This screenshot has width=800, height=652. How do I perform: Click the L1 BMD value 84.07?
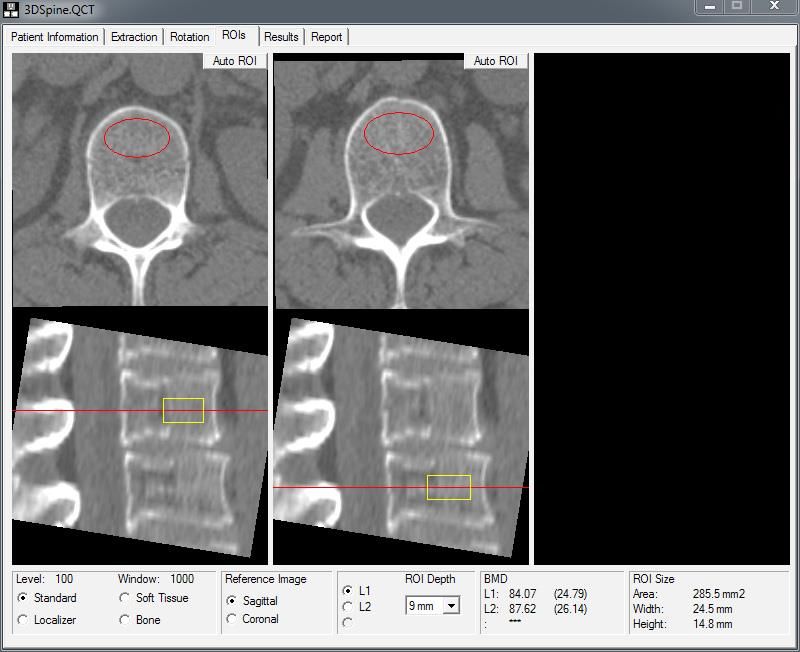[x=522, y=594]
